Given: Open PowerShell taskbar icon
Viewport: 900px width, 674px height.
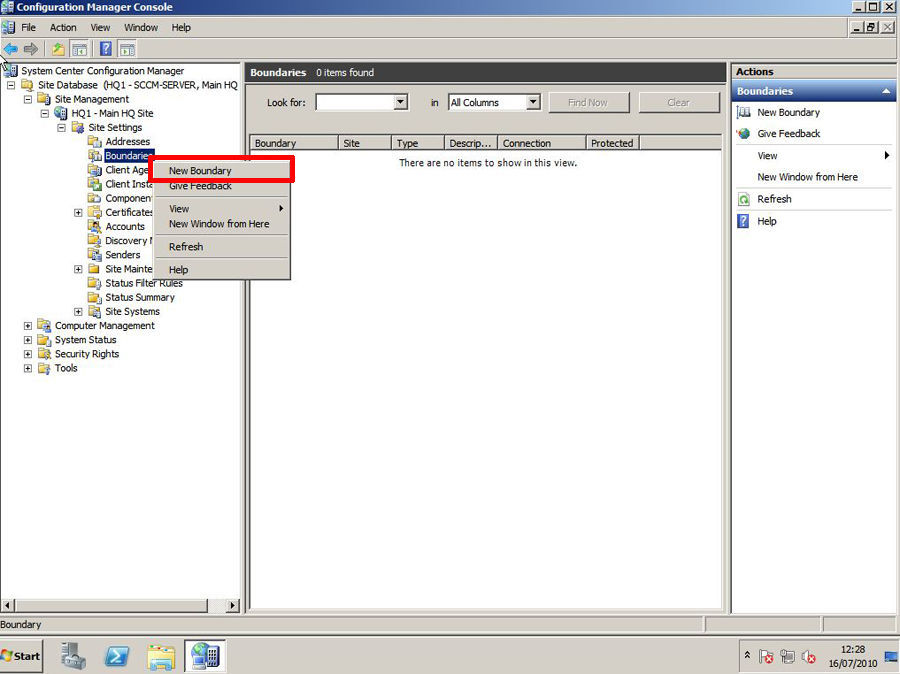Looking at the screenshot, I should (x=117, y=656).
